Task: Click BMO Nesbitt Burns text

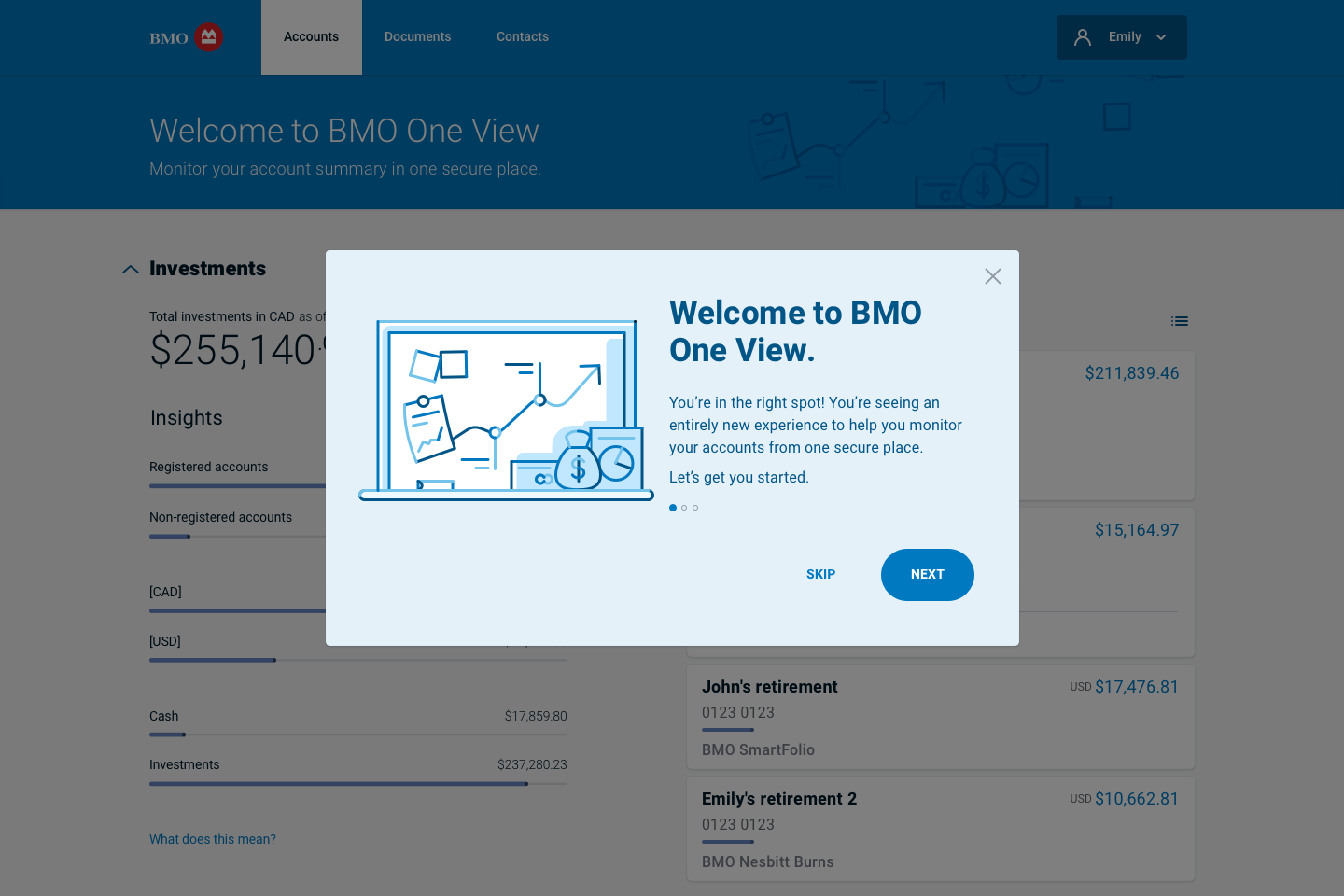Action: tap(768, 862)
